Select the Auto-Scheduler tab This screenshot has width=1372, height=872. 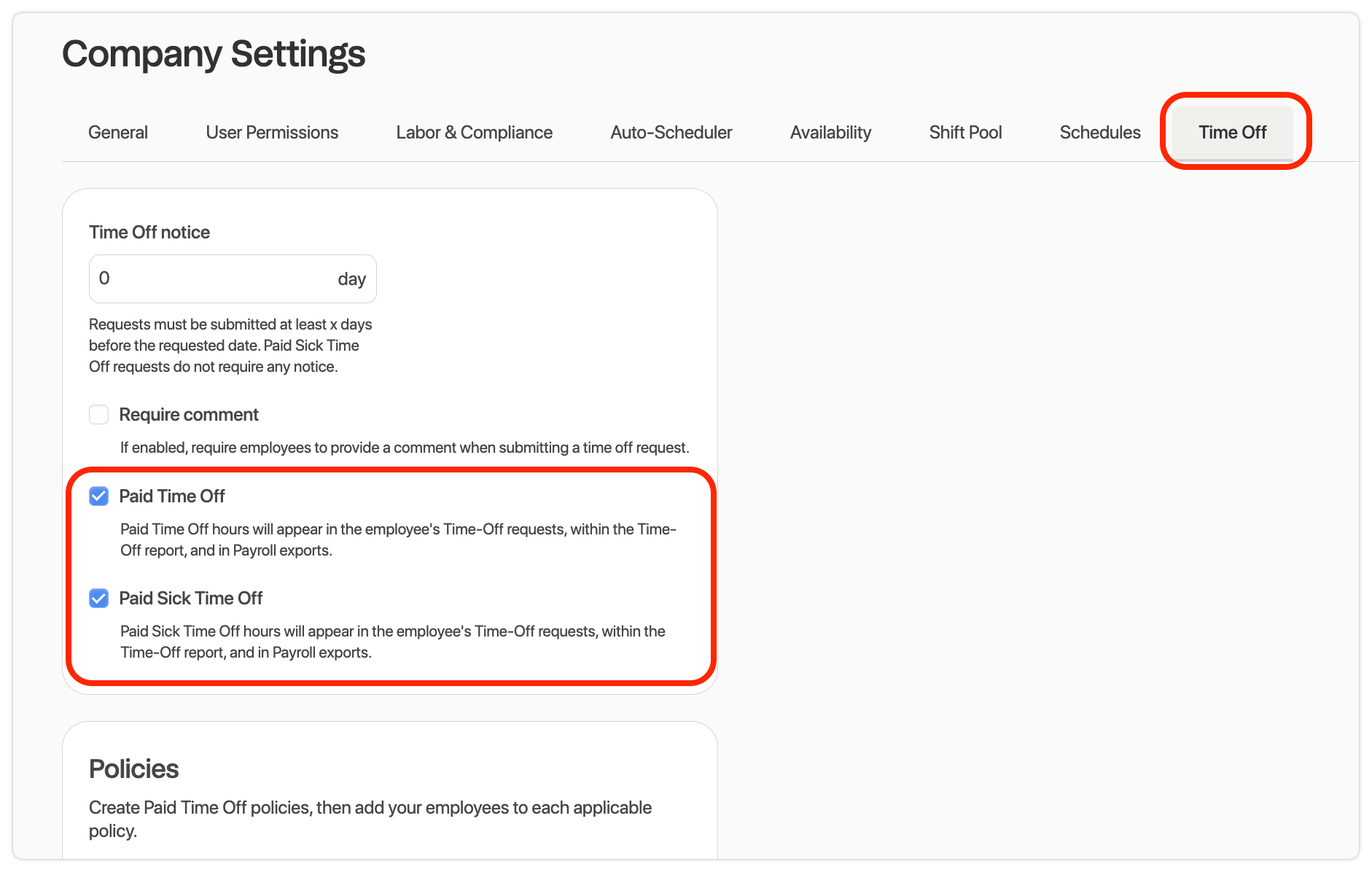coord(671,133)
